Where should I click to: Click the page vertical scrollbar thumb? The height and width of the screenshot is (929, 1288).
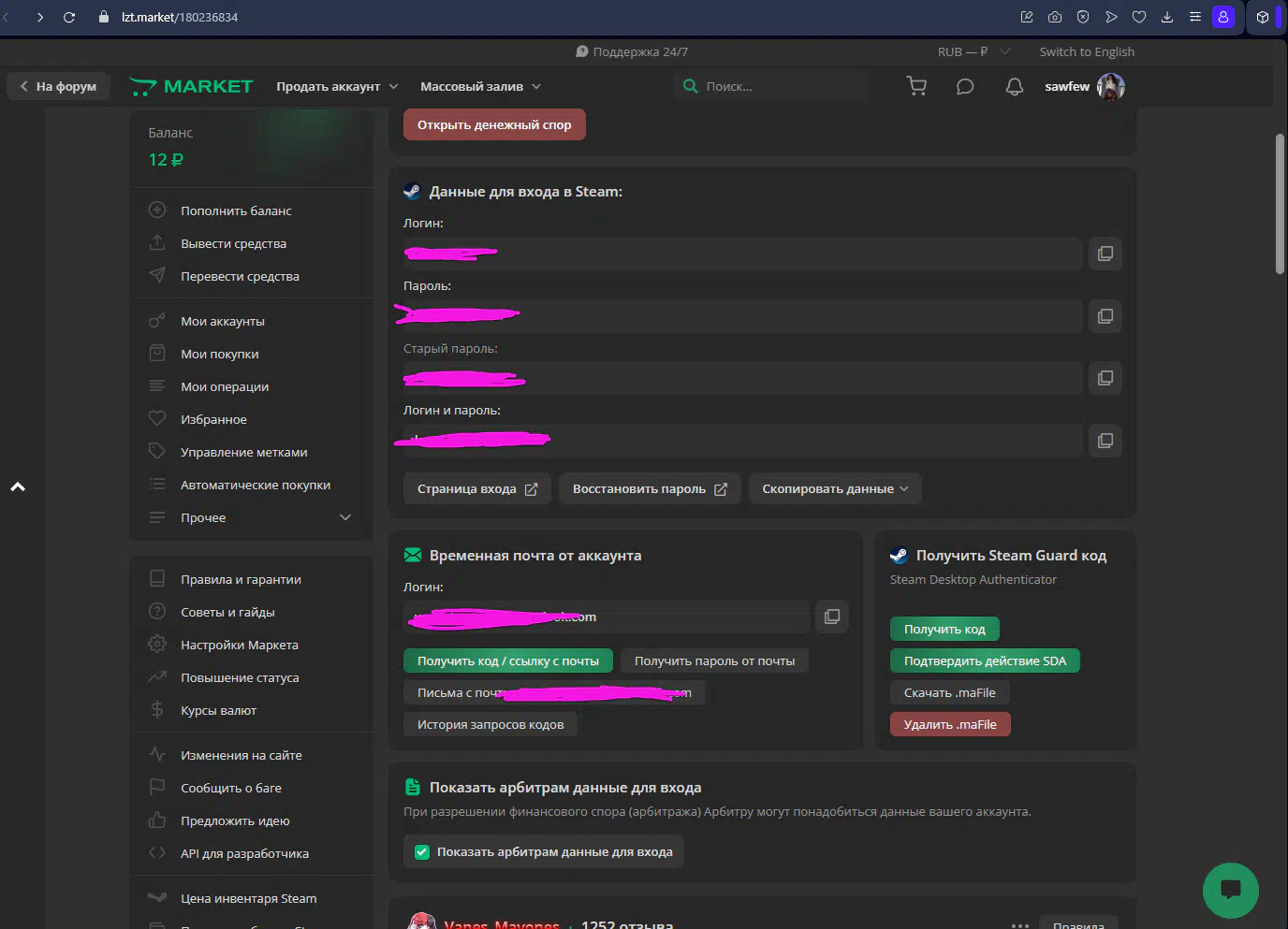(x=1280, y=204)
